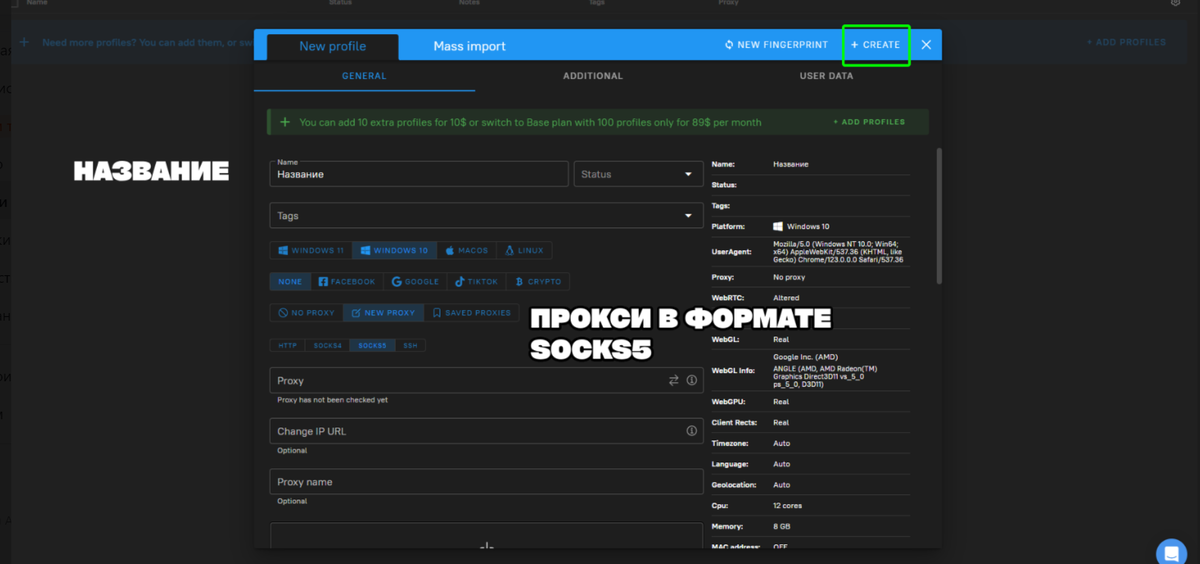Choose the HTTP proxy protocol
Screen dimensions: 1200x564
287,345
